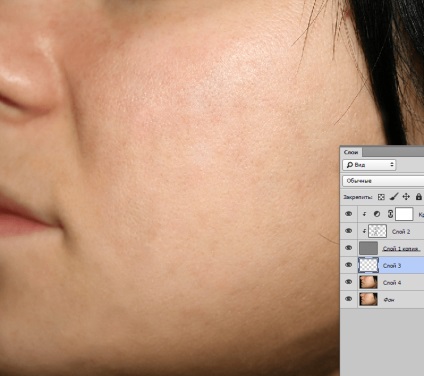424x376 pixels.
Task: Click clipping arrow on Слой 2
Action: (364, 231)
